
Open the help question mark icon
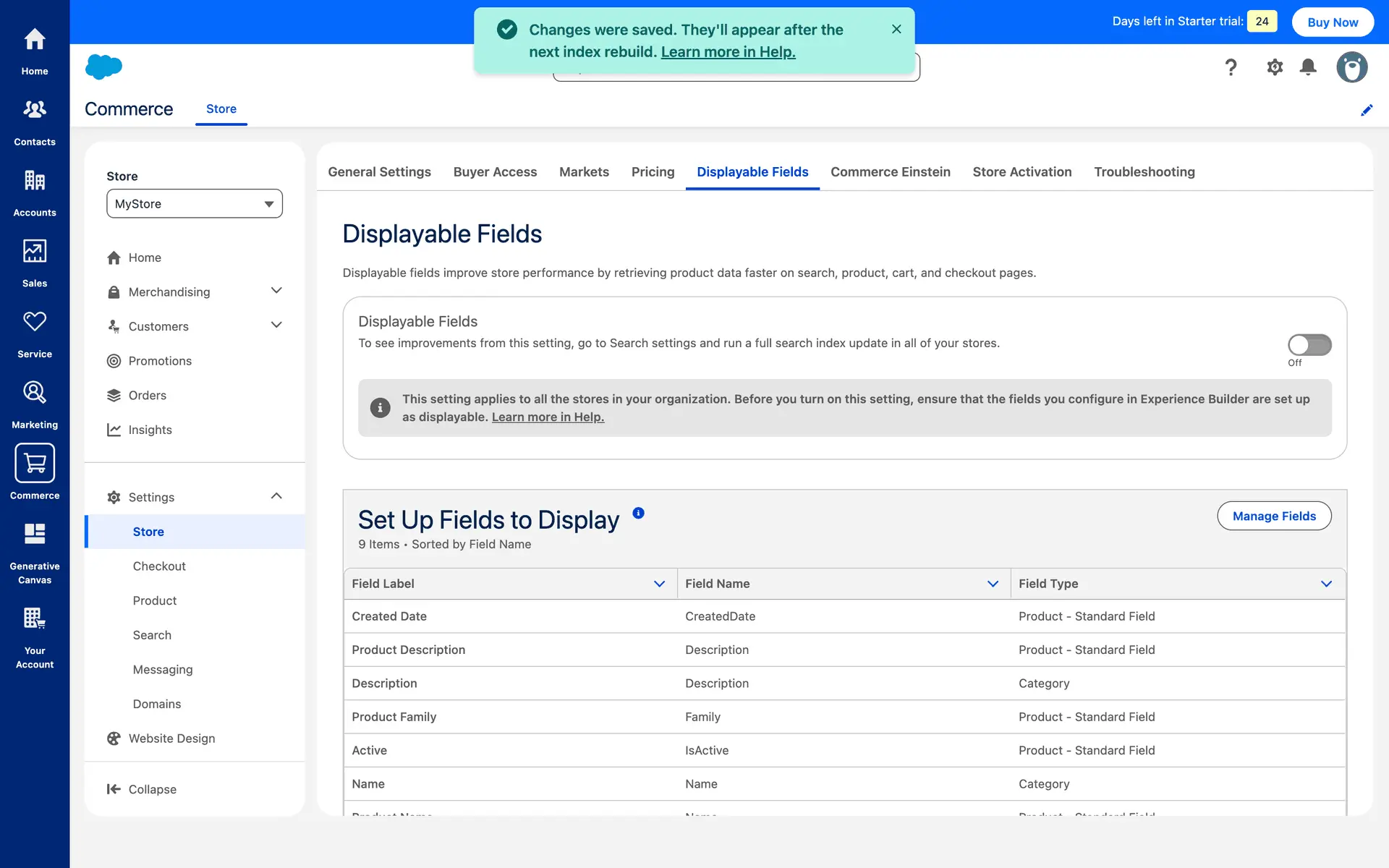[x=1231, y=67]
